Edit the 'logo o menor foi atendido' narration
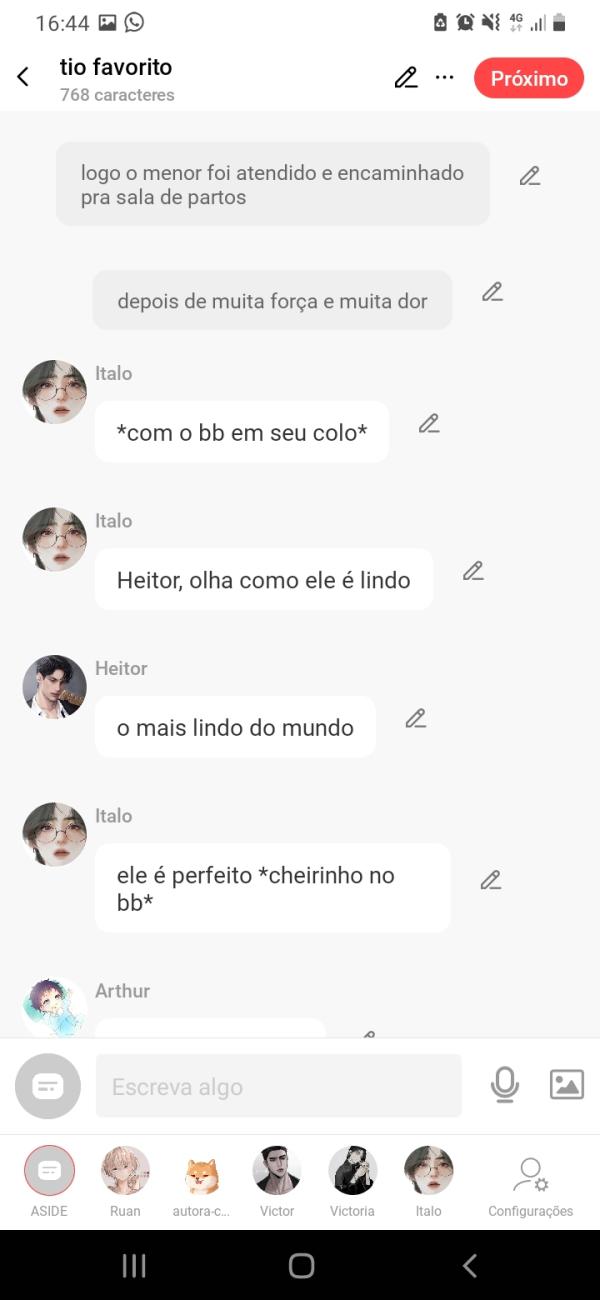This screenshot has height=1300, width=600. click(529, 177)
